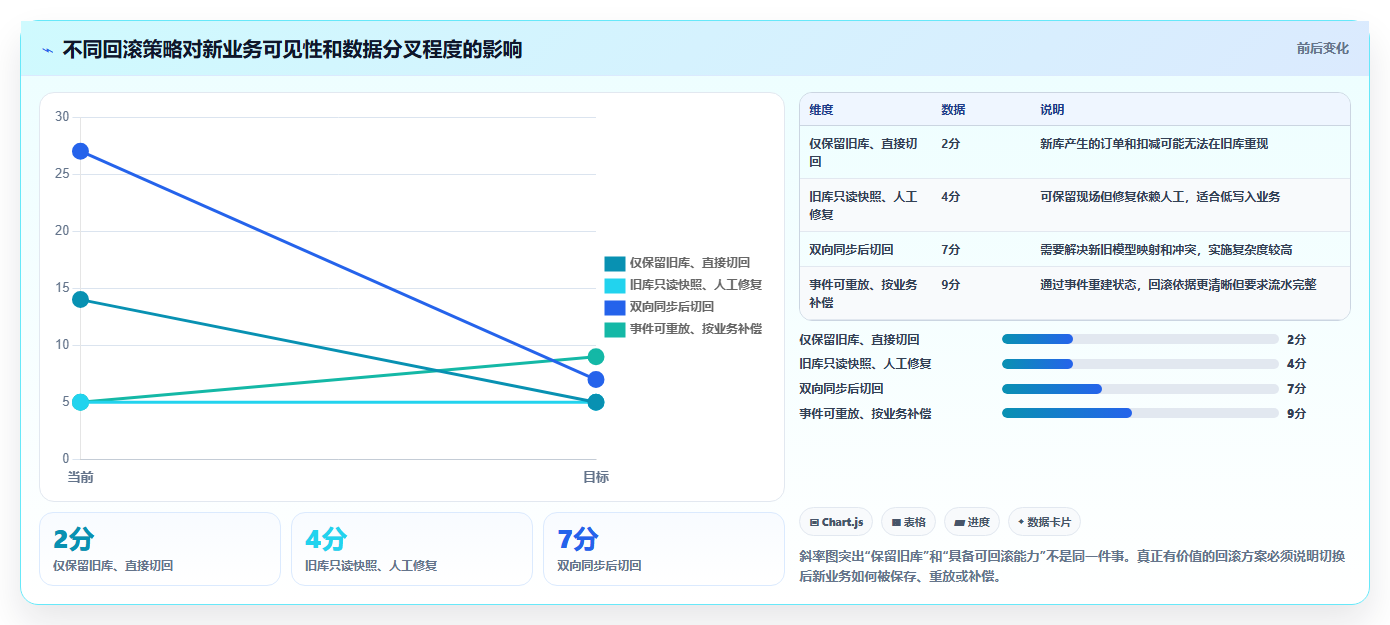Click the teal point at 5 on 目标
Image resolution: width=1390 pixels, height=625 pixels.
[x=596, y=402]
